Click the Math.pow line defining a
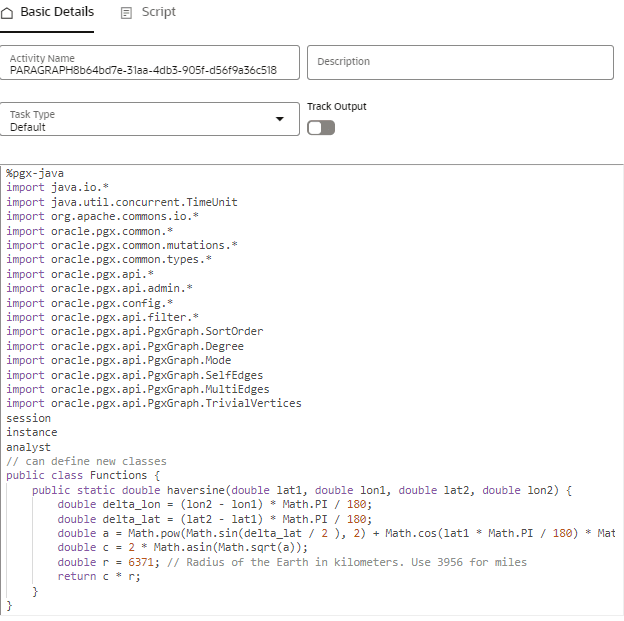Viewport: 624px width, 621px height. click(x=337, y=533)
